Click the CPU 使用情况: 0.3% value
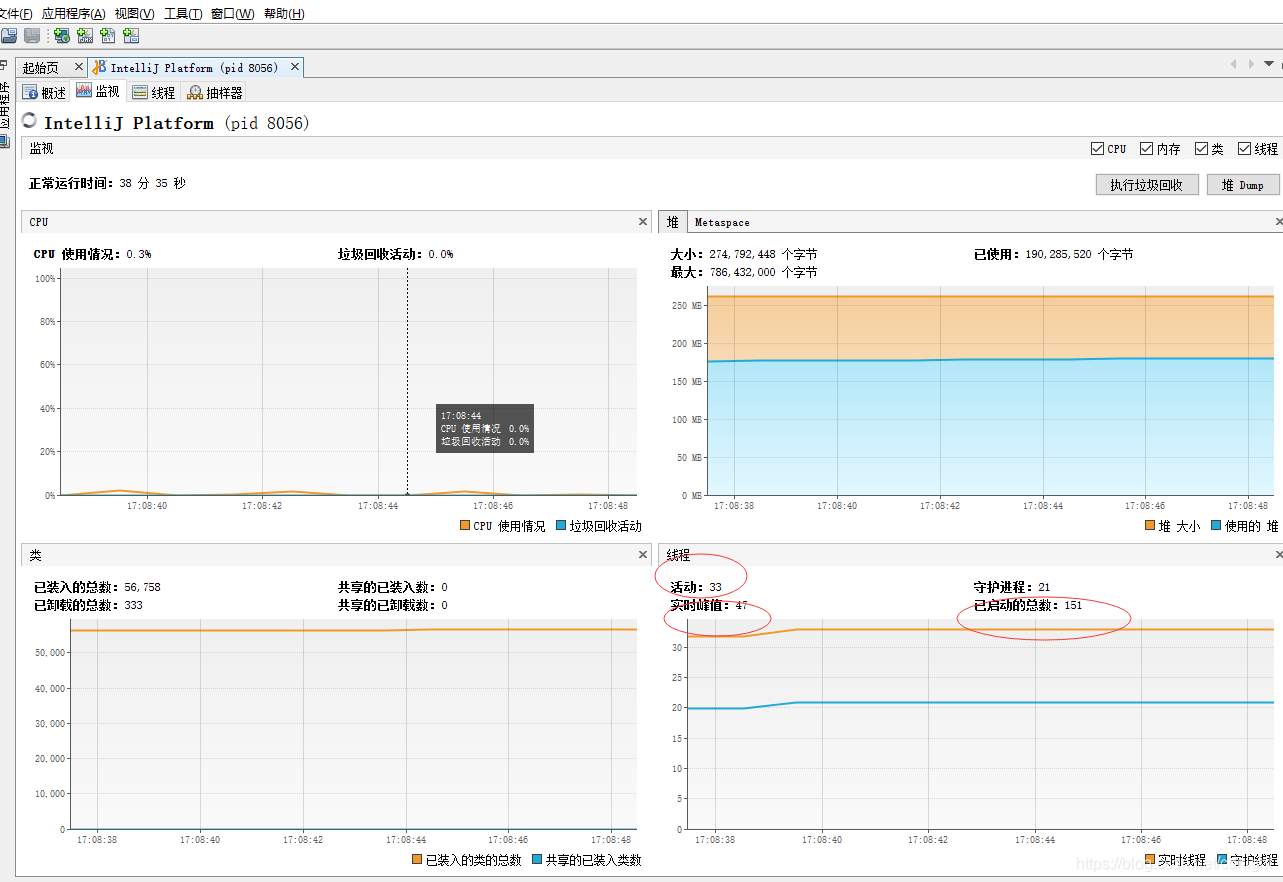This screenshot has width=1283, height=882. pos(93,254)
